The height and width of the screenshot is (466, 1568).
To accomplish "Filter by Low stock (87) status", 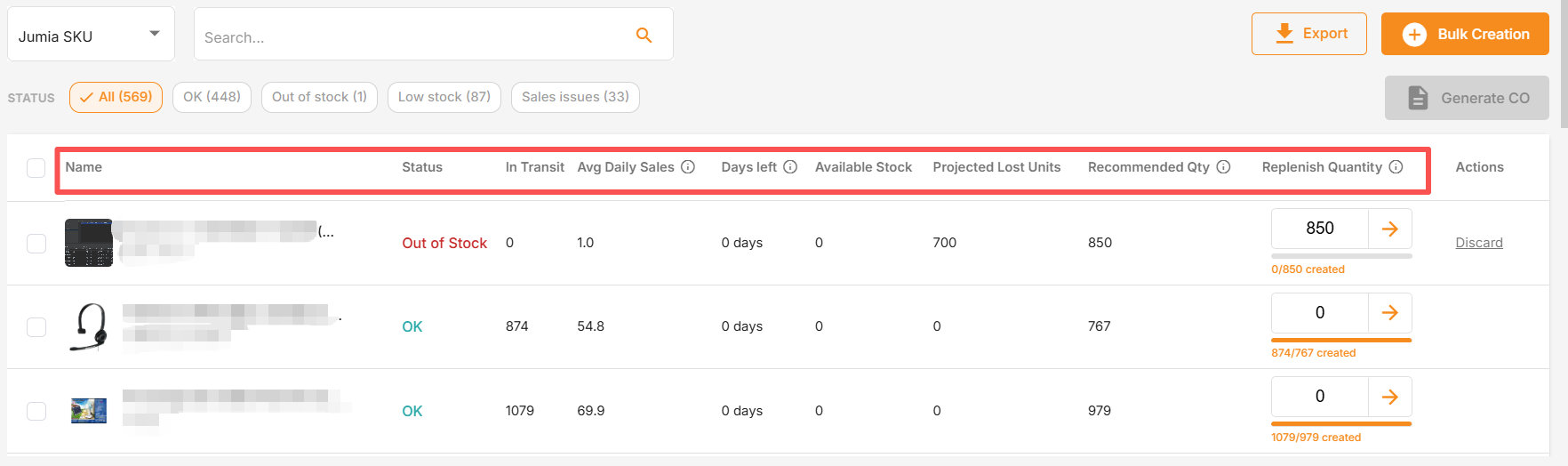I will 444,97.
